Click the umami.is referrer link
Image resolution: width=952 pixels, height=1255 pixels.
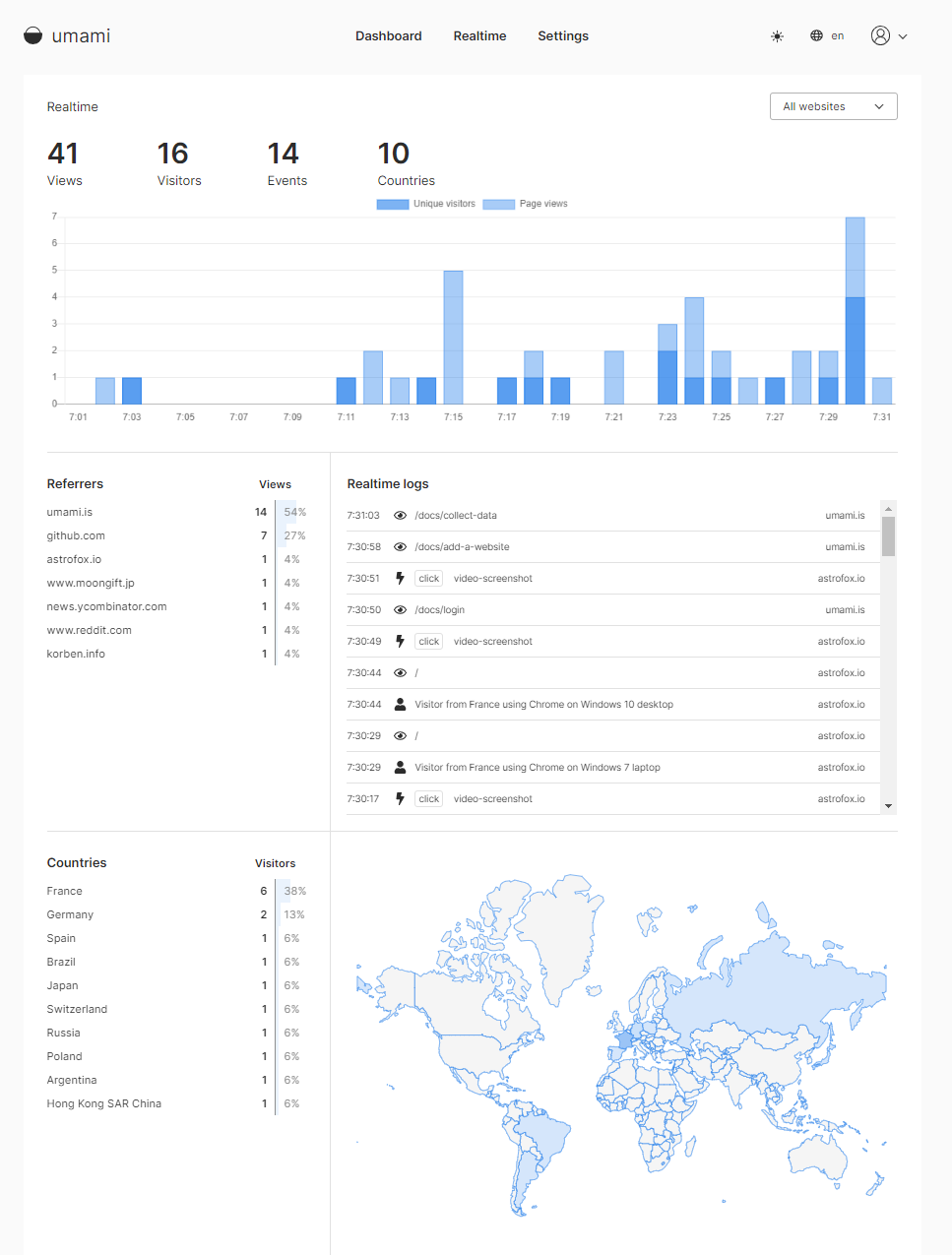coord(69,512)
